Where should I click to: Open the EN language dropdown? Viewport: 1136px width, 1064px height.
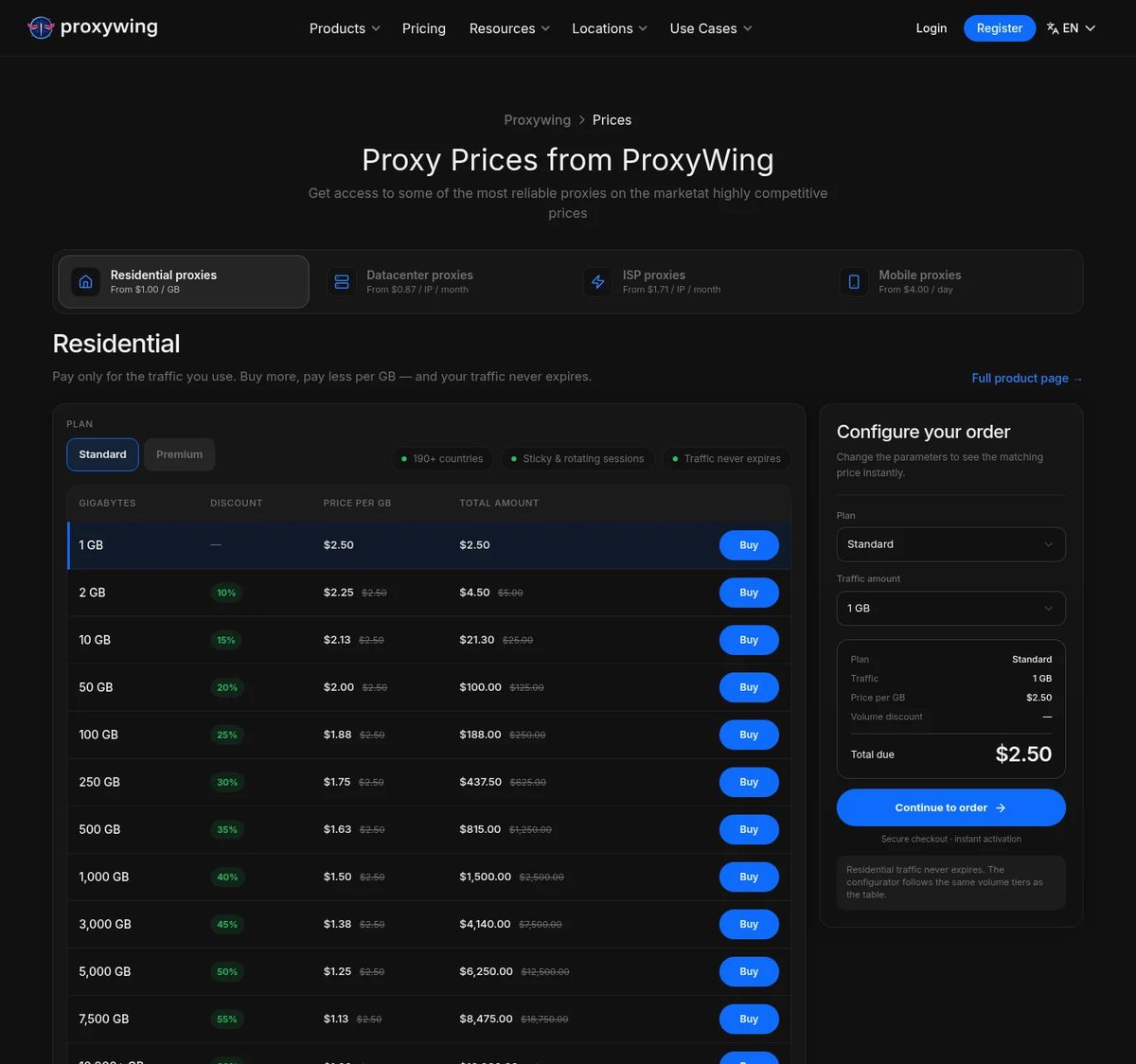[1071, 28]
